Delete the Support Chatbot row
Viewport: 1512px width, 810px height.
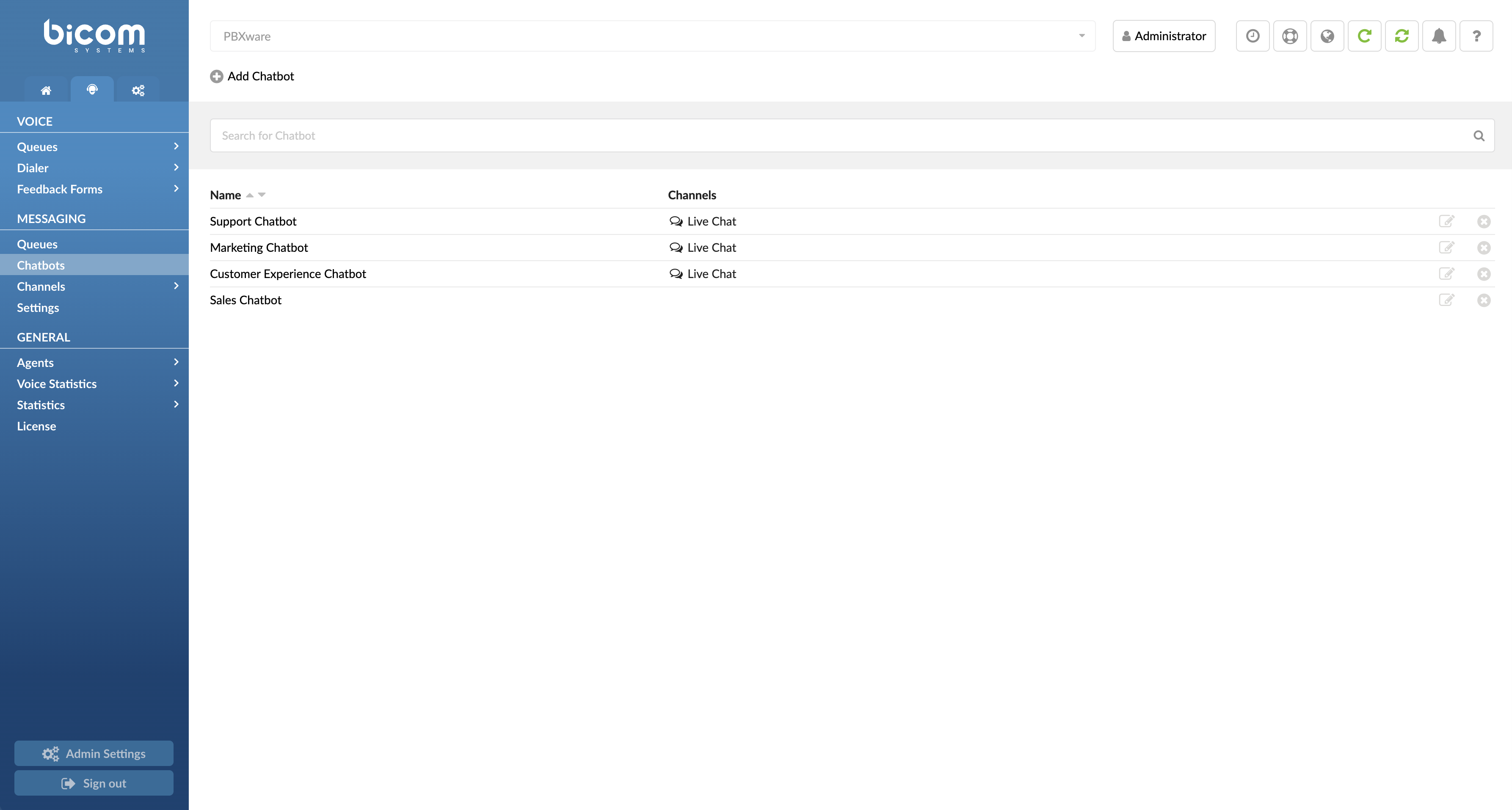1484,221
